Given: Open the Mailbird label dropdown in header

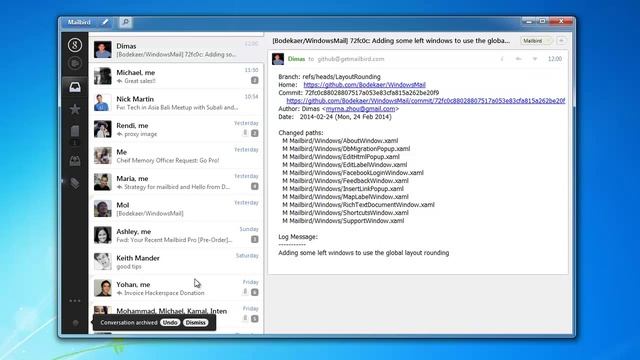Looking at the screenshot, I should point(537,41).
